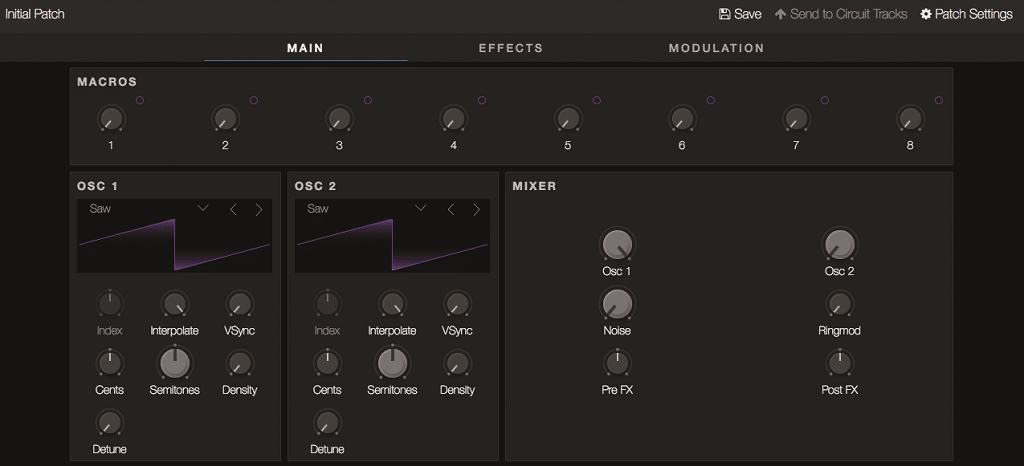Click the OSC 2 Interpolate knob
The width and height of the screenshot is (1024, 466).
pyautogui.click(x=392, y=304)
